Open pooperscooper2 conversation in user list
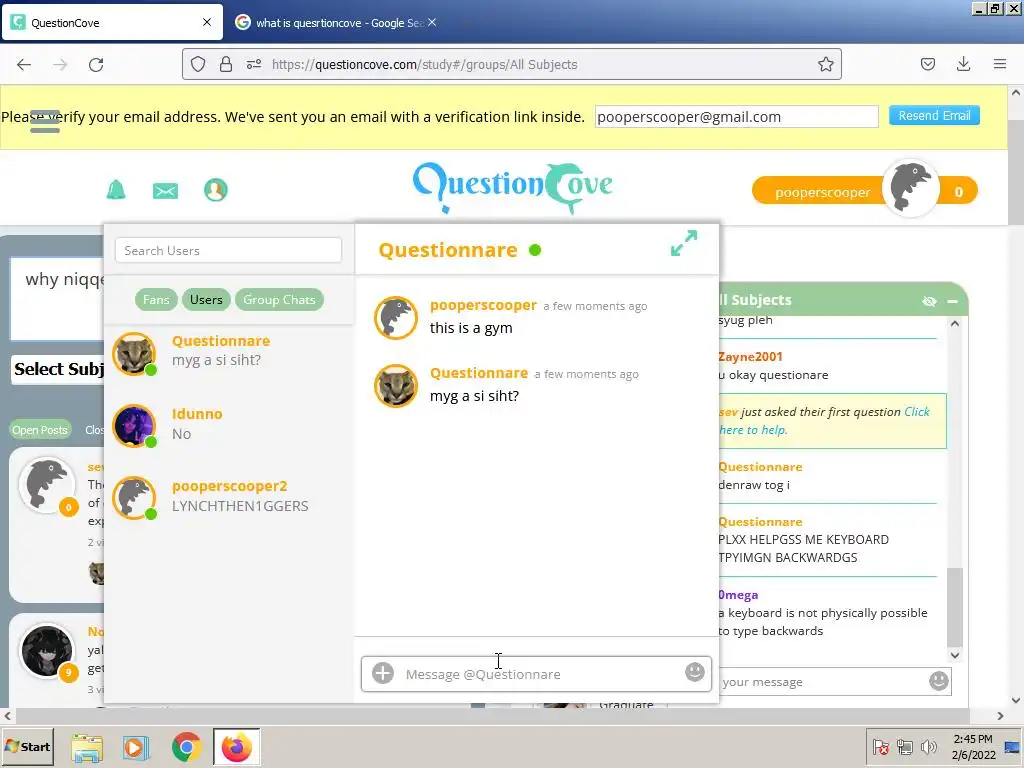Screen dimensions: 1024x768 coord(229,498)
